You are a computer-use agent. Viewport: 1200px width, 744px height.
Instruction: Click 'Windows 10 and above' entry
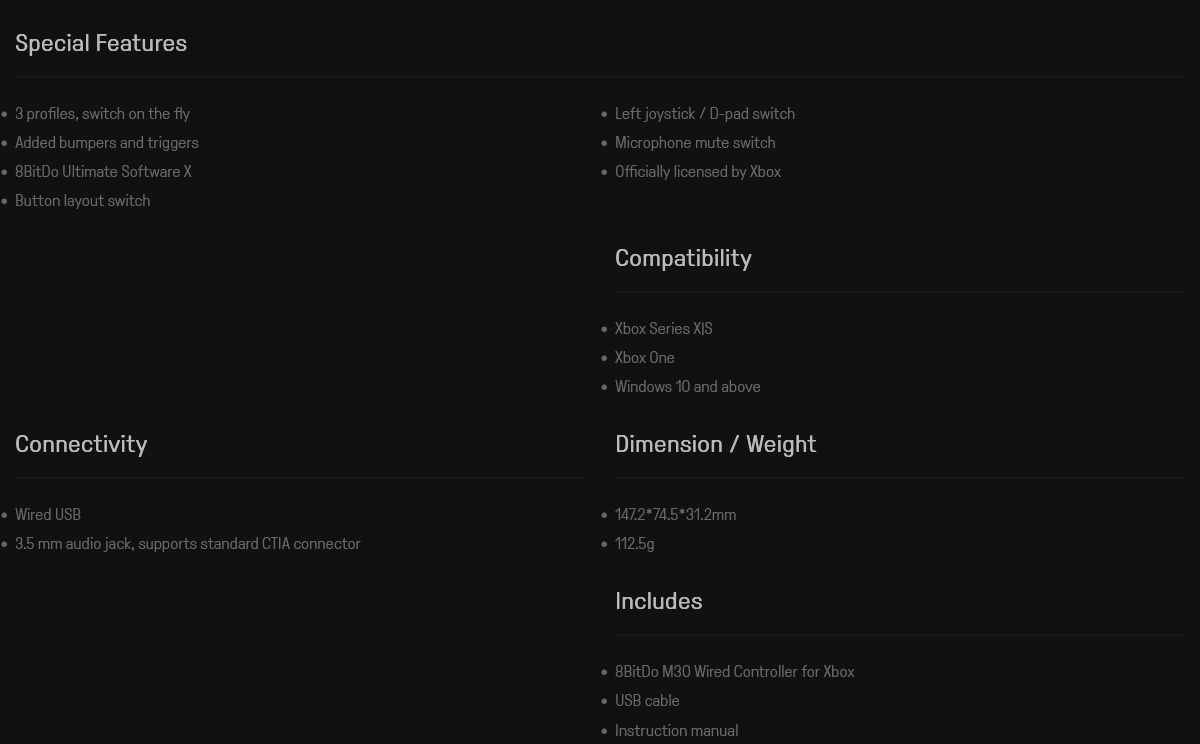point(688,387)
